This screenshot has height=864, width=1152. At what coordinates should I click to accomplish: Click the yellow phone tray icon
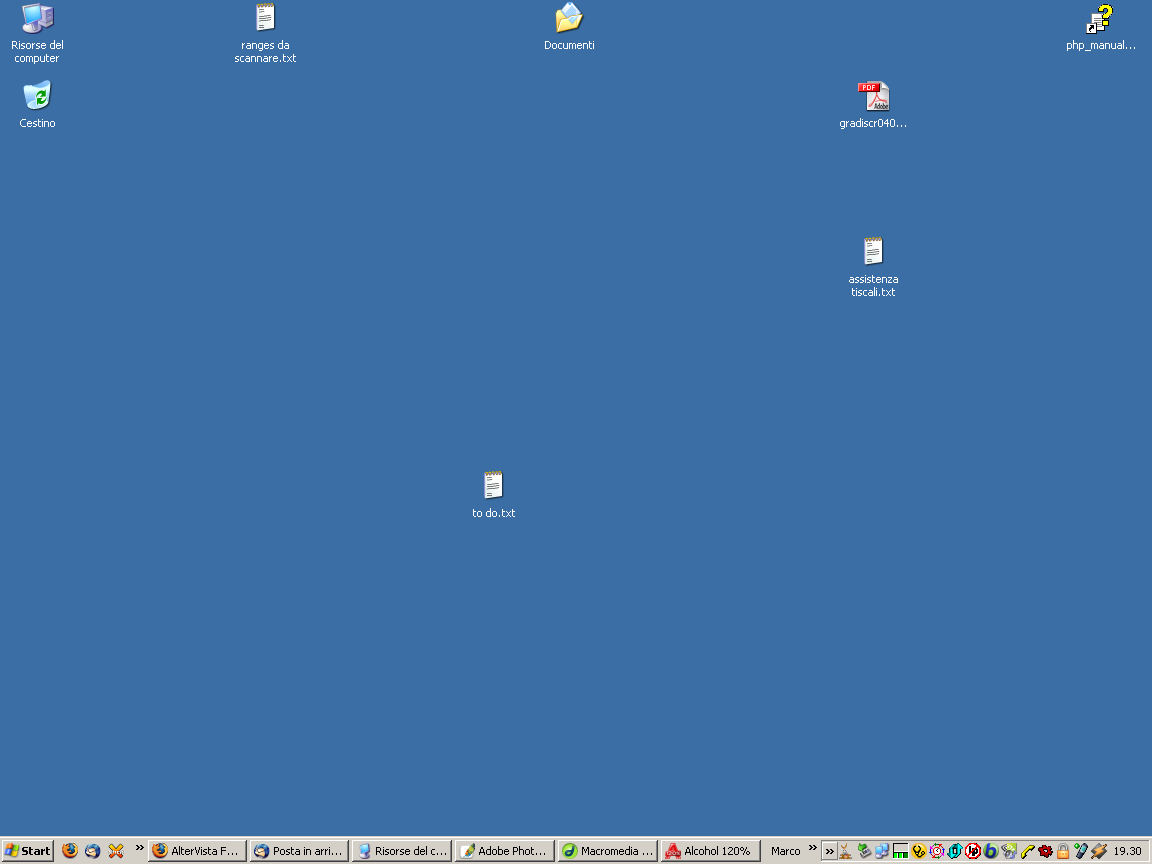(x=1027, y=851)
